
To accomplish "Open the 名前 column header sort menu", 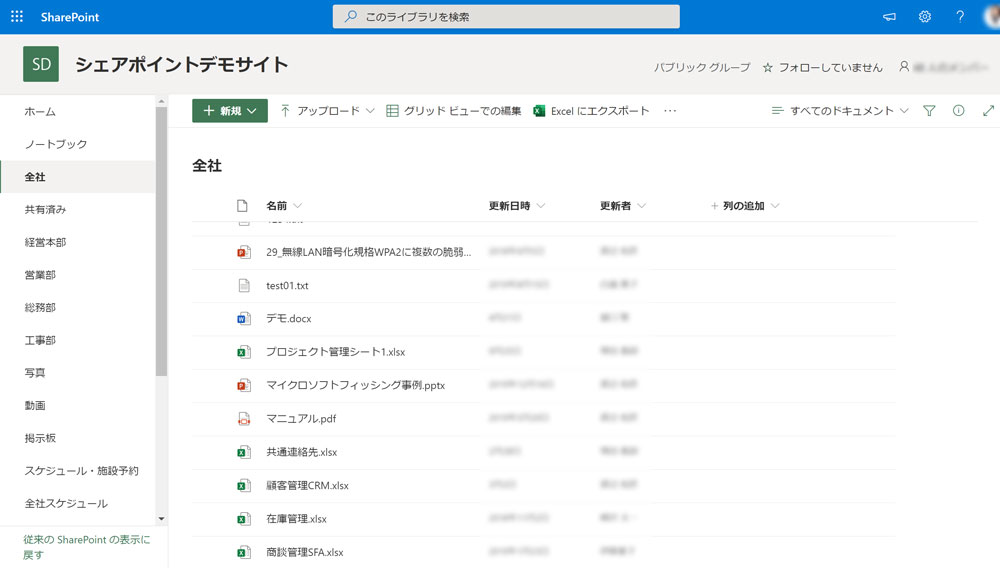I will (284, 206).
